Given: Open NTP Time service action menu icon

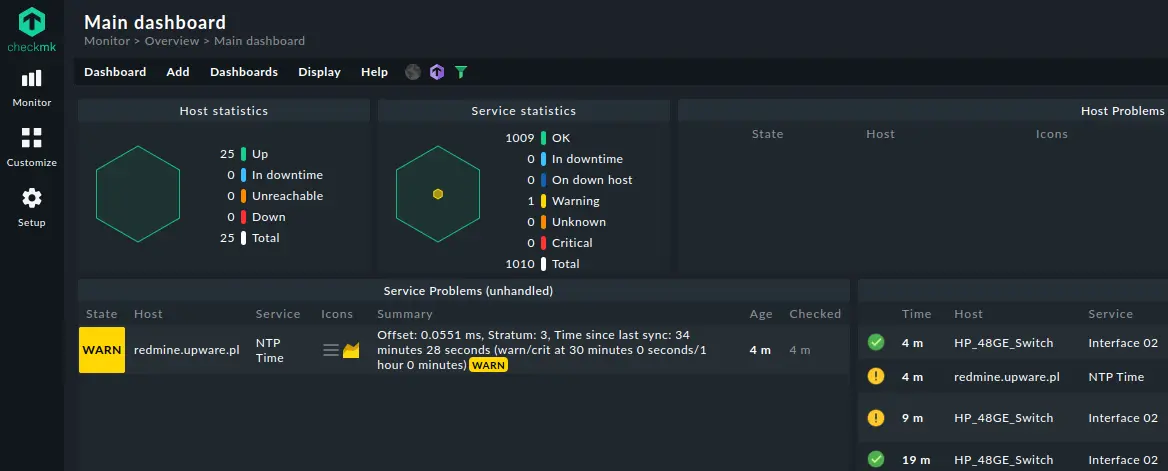Looking at the screenshot, I should pyautogui.click(x=331, y=350).
